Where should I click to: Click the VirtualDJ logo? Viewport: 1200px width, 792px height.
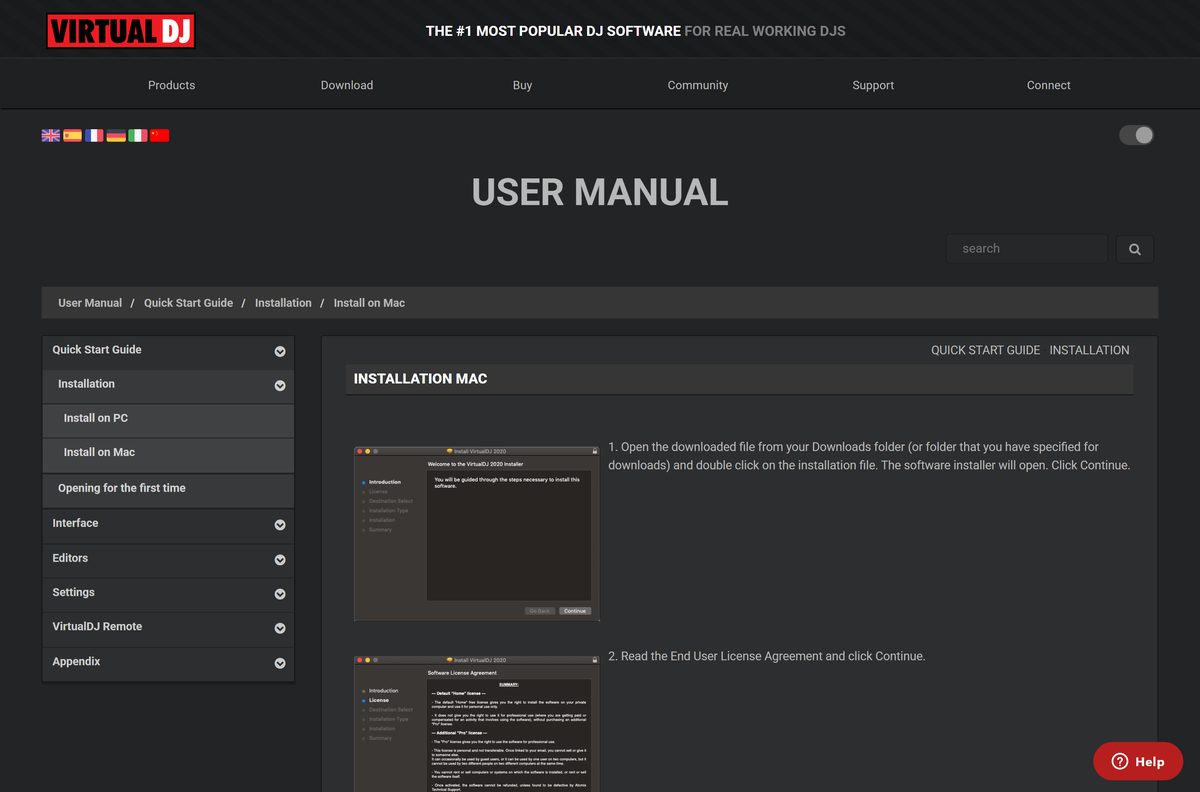(120, 31)
